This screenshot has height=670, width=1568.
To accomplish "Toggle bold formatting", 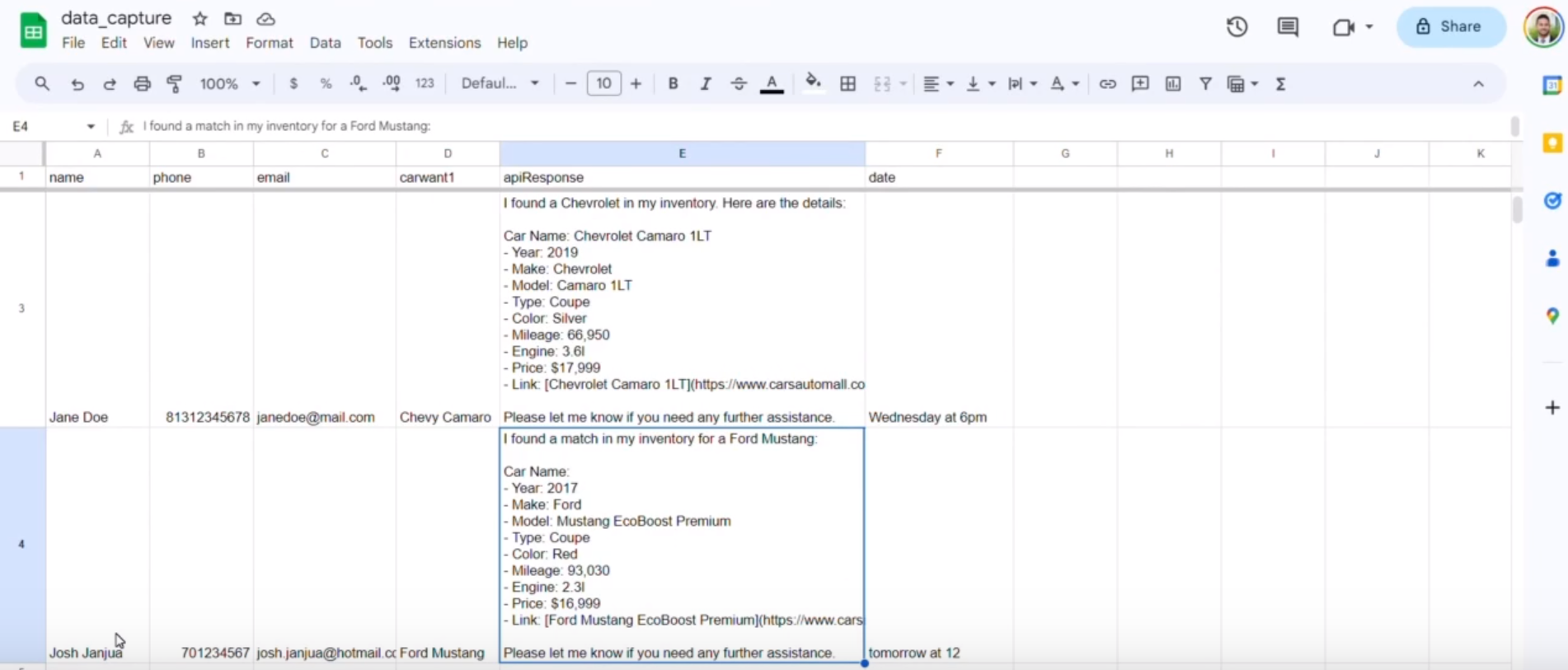I will click(673, 84).
